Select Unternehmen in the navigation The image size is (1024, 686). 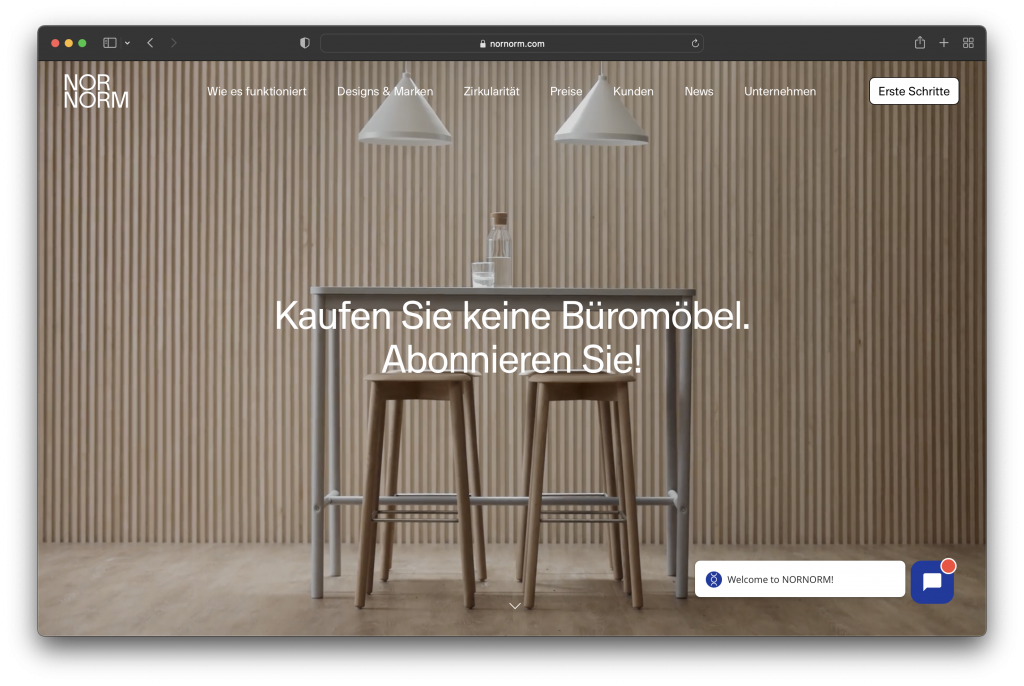780,91
